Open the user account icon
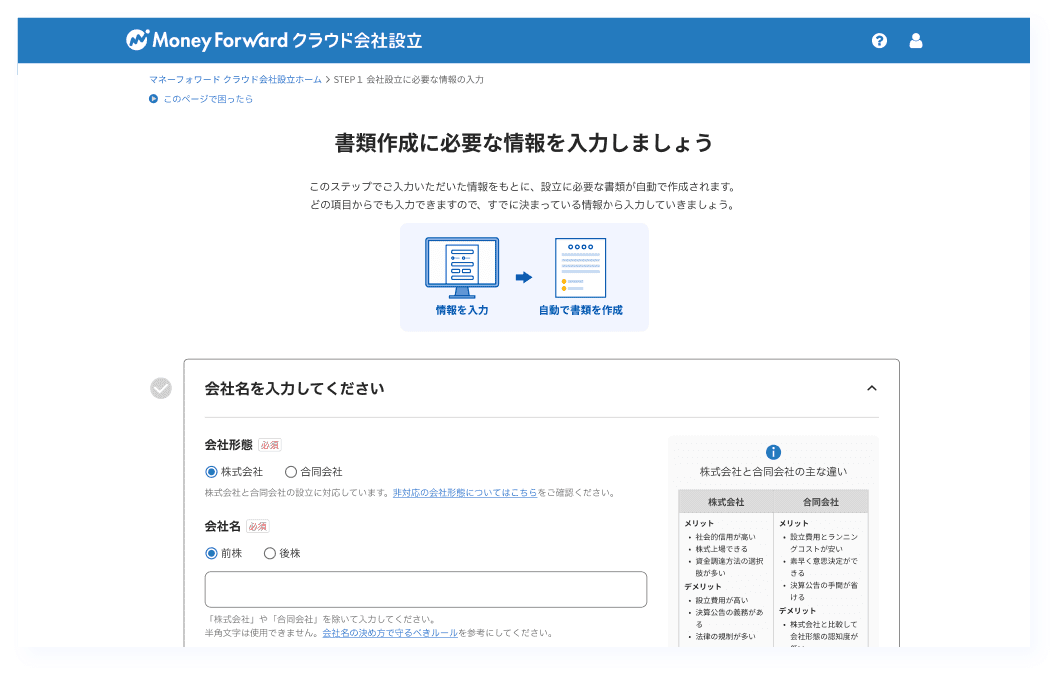Viewport: 1062px width, 680px height. (x=916, y=41)
